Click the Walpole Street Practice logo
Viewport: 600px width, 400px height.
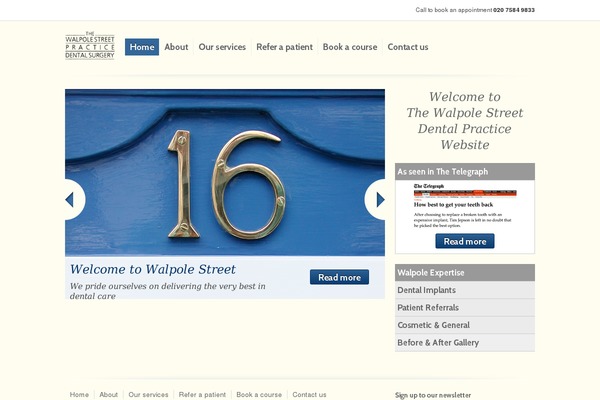pos(90,46)
